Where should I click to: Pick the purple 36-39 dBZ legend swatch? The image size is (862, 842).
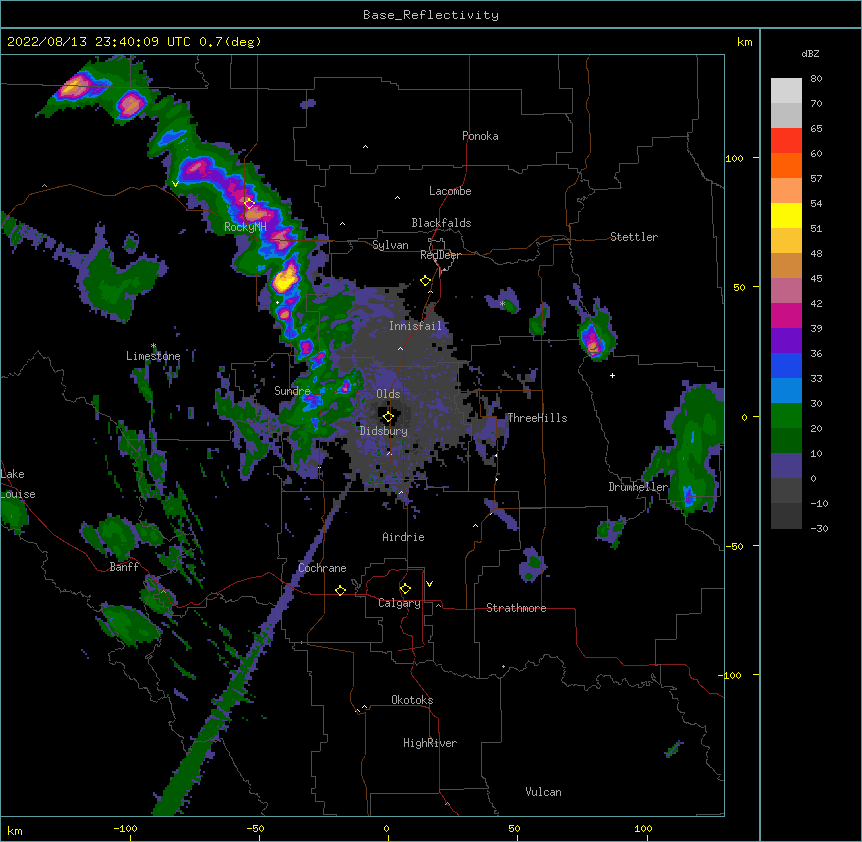[x=786, y=341]
